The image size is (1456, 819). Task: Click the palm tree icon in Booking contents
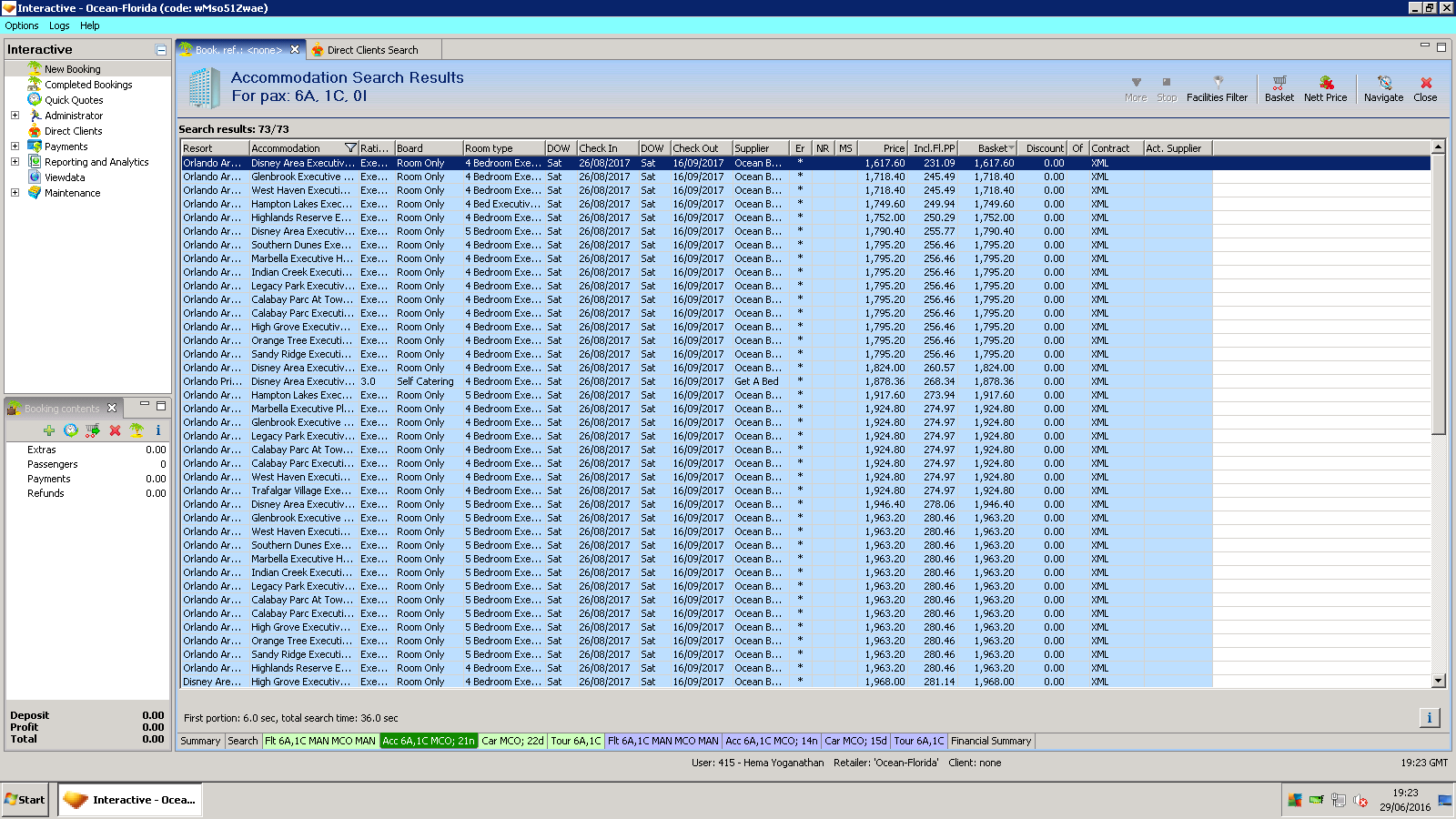136,430
